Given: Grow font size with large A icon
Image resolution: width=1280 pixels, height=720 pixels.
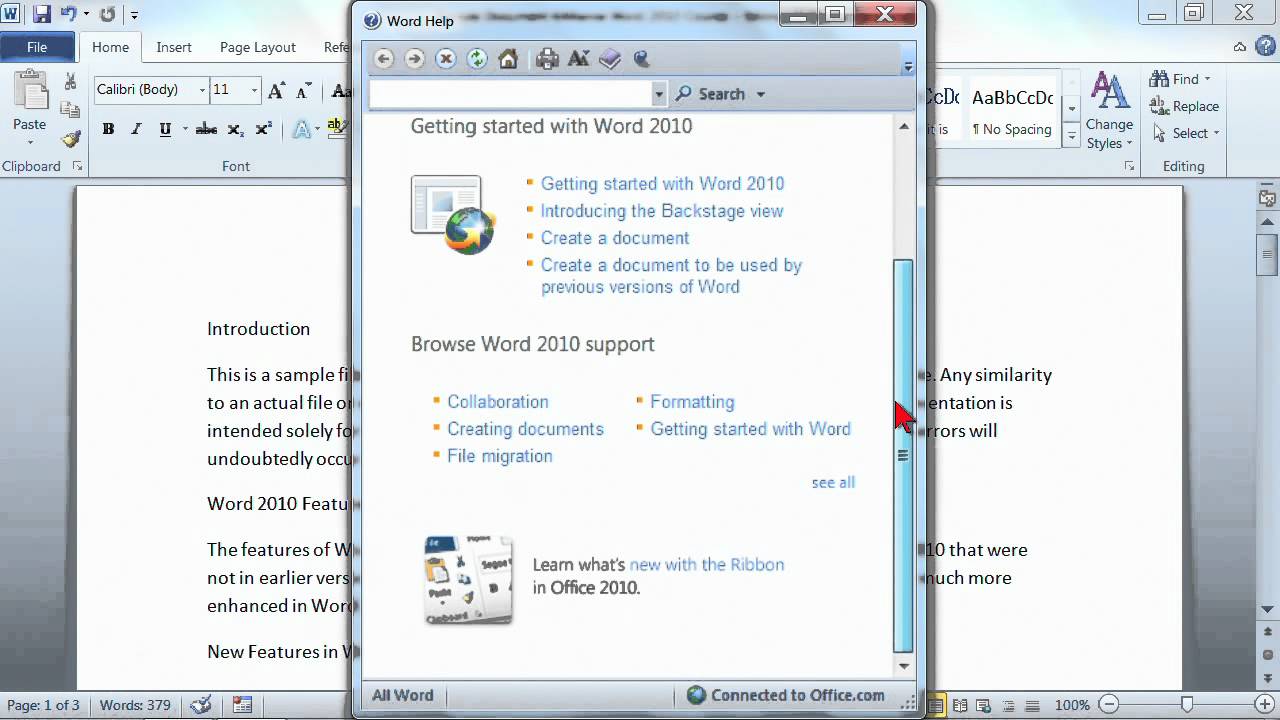Looking at the screenshot, I should [277, 90].
